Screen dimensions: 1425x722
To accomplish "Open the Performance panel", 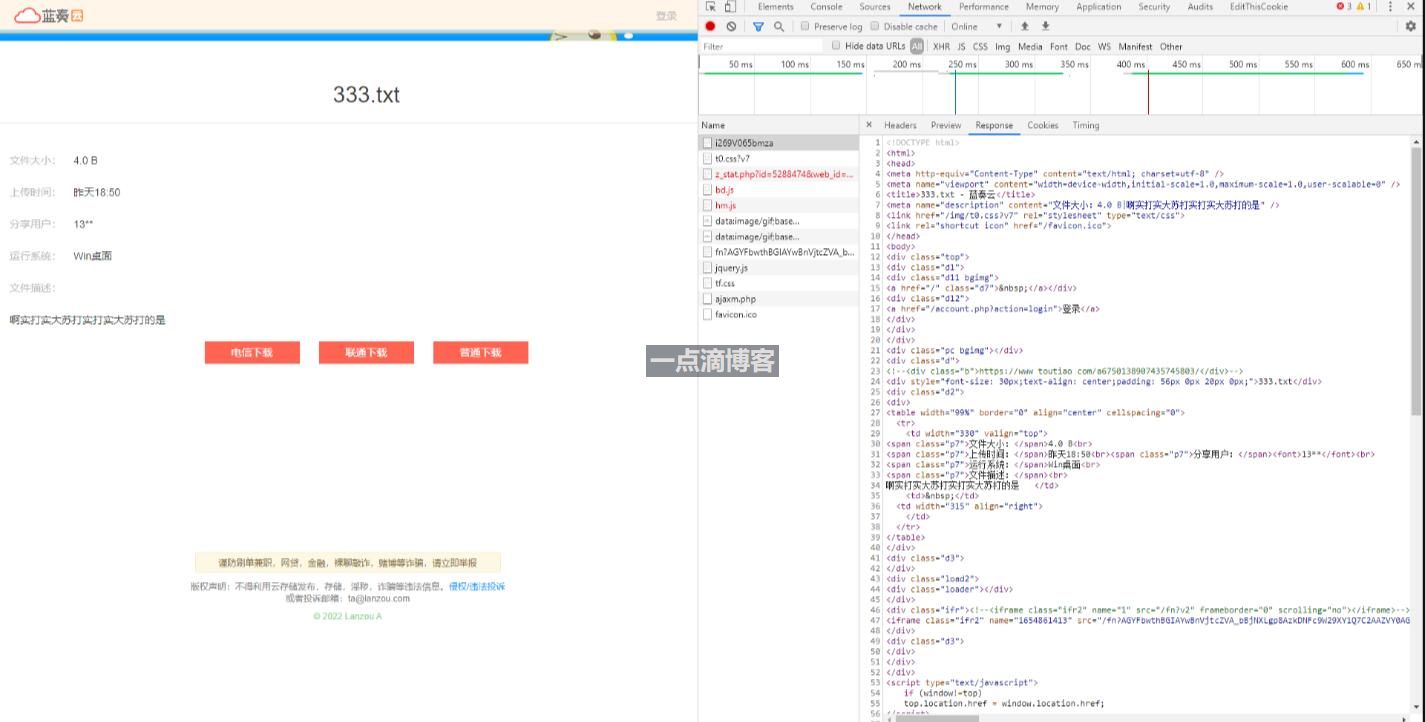I will click(984, 6).
